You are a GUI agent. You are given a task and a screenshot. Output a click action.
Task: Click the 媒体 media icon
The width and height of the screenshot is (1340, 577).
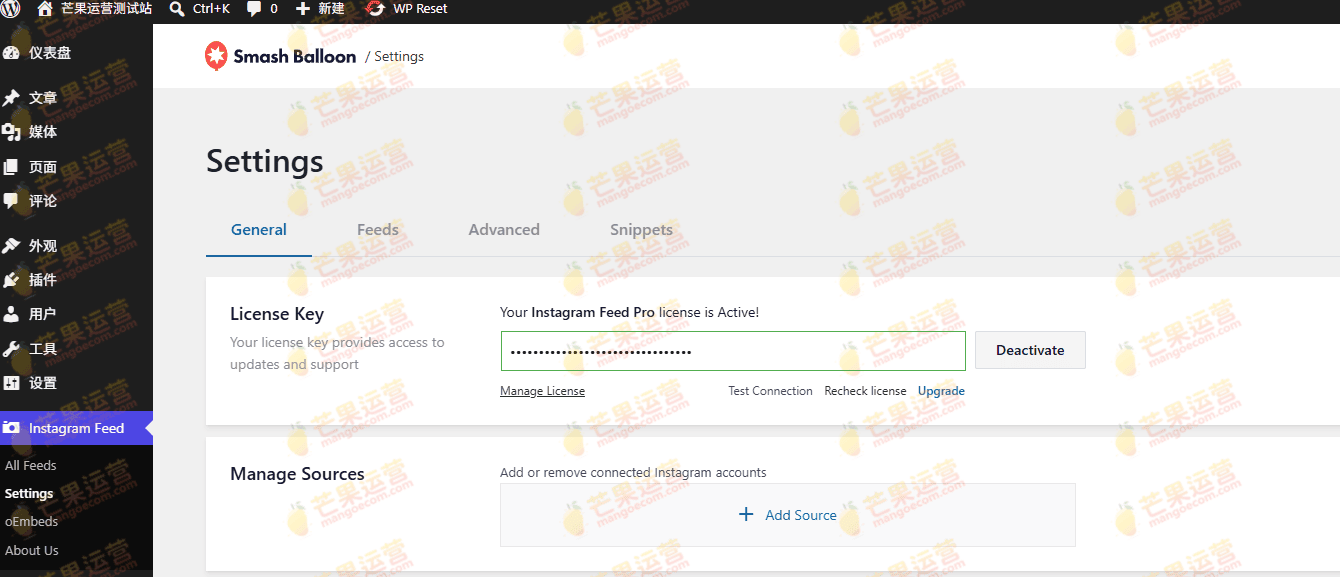click(11, 132)
